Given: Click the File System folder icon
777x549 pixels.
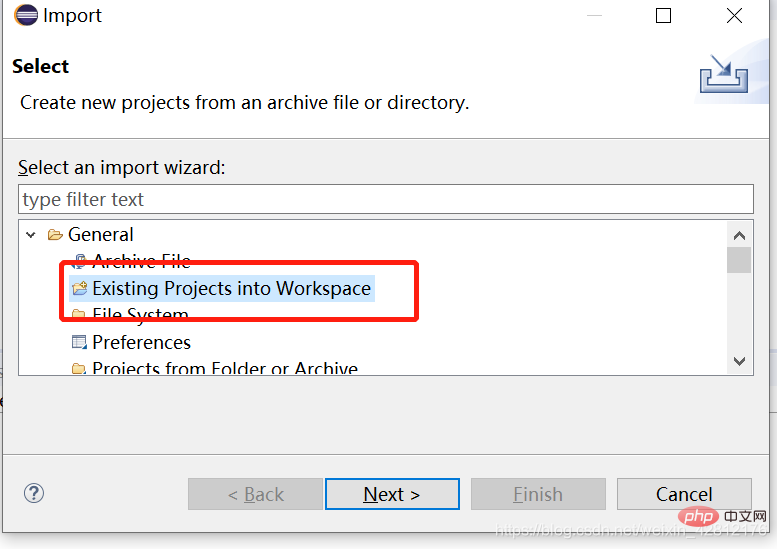Looking at the screenshot, I should 79,314.
